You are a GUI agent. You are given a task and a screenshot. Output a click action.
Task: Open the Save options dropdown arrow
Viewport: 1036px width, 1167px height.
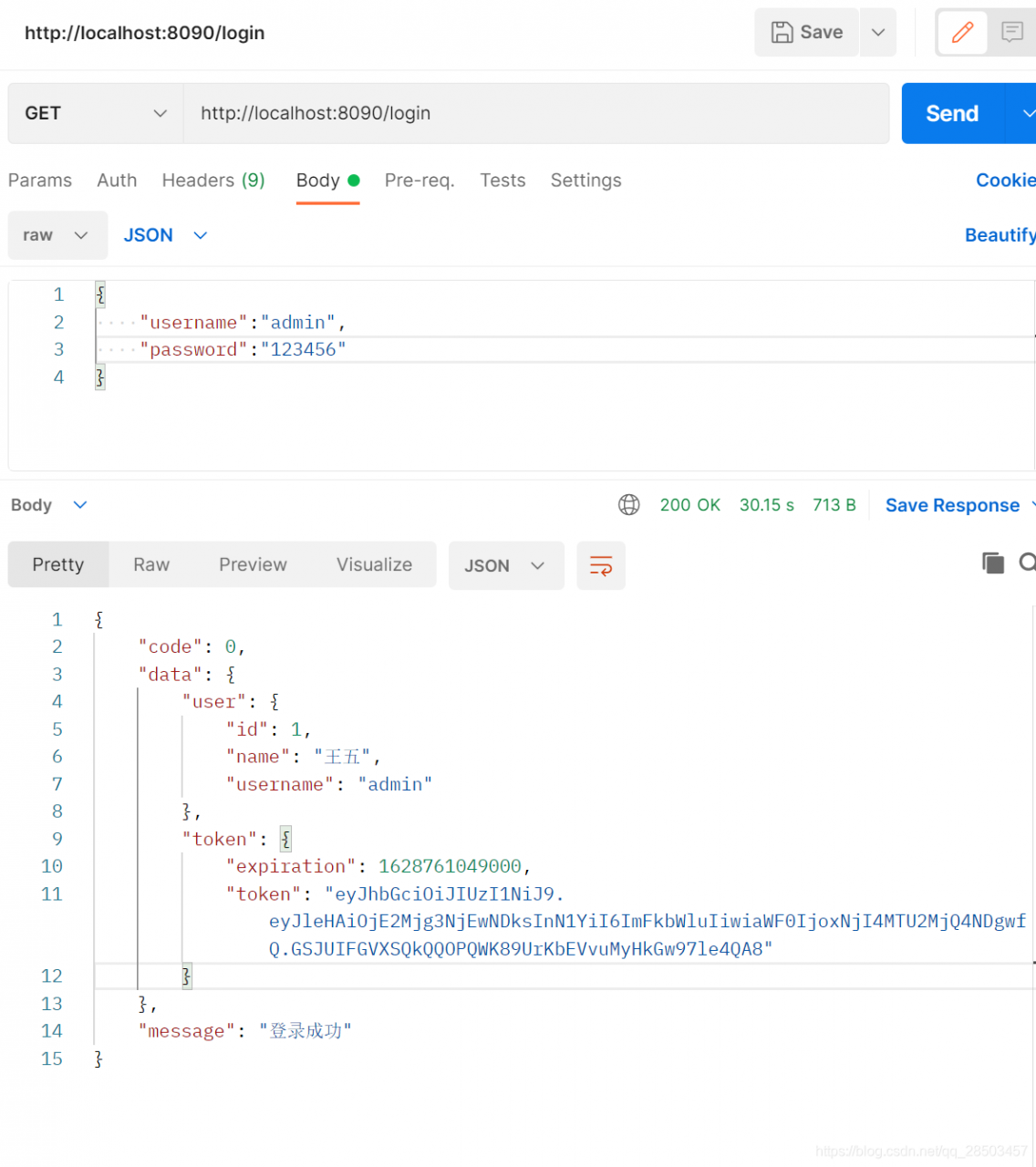click(878, 33)
